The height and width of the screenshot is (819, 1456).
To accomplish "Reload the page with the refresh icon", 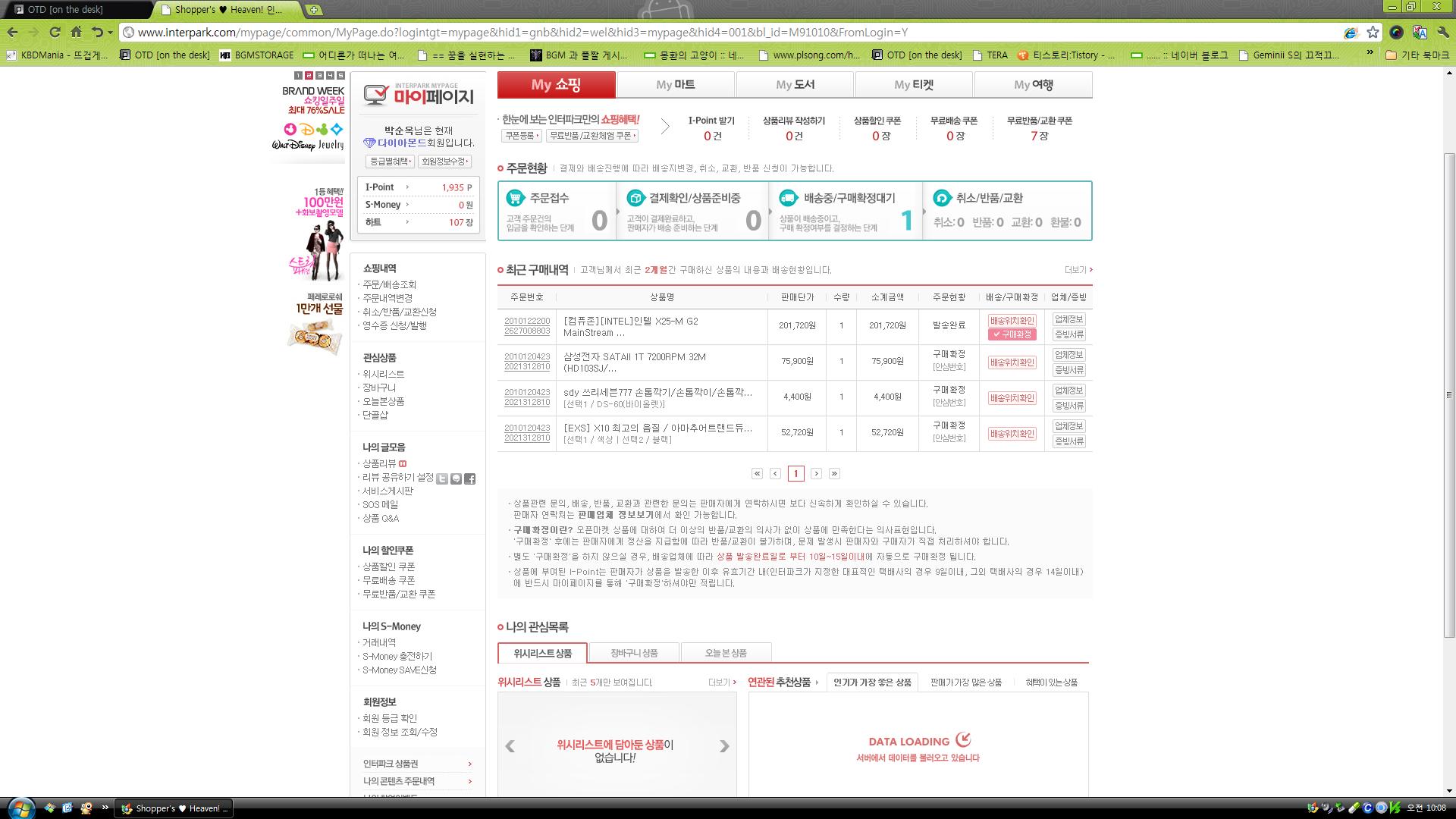I will [x=55, y=32].
